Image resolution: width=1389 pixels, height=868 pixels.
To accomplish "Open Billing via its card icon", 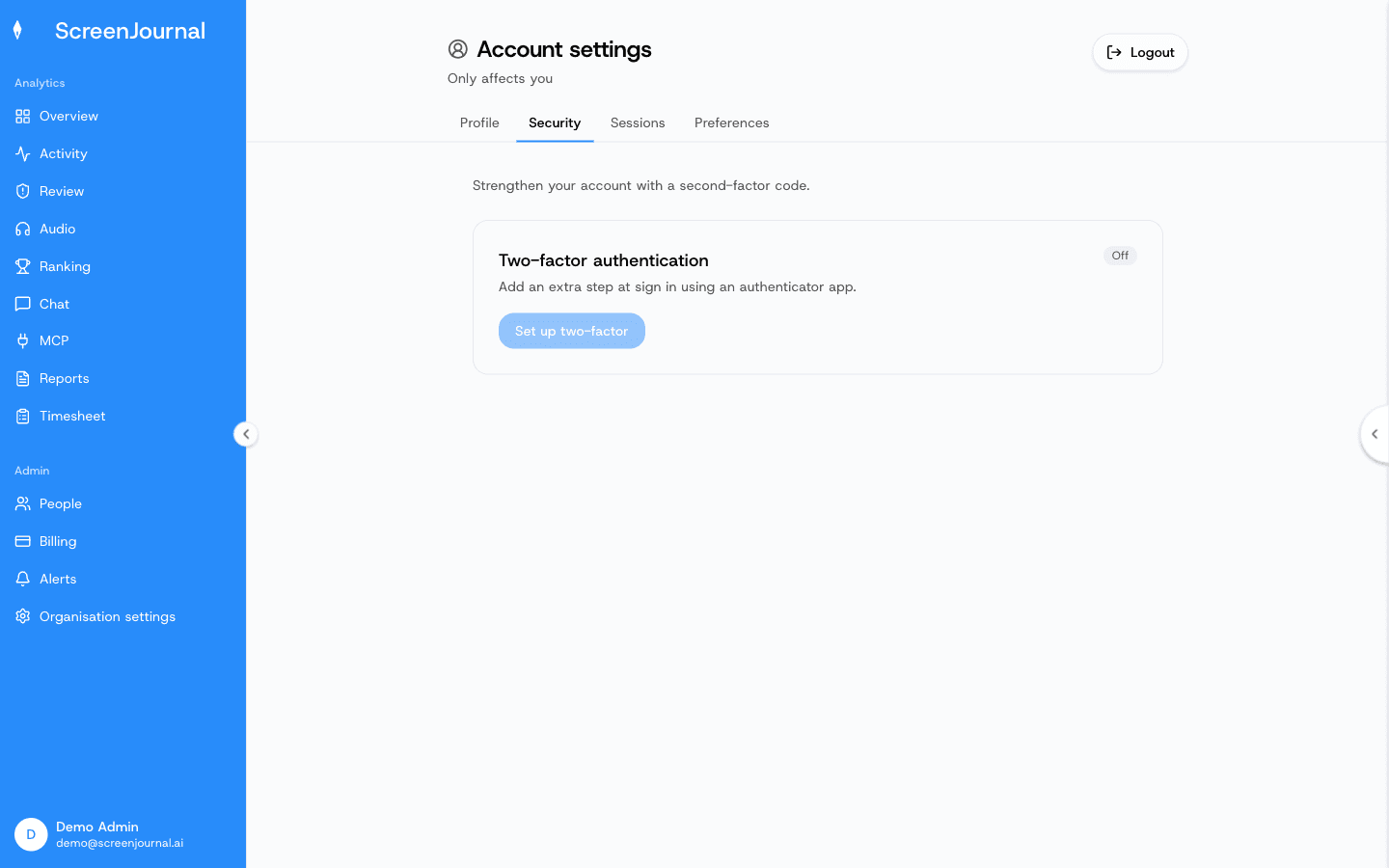I will [x=23, y=542].
